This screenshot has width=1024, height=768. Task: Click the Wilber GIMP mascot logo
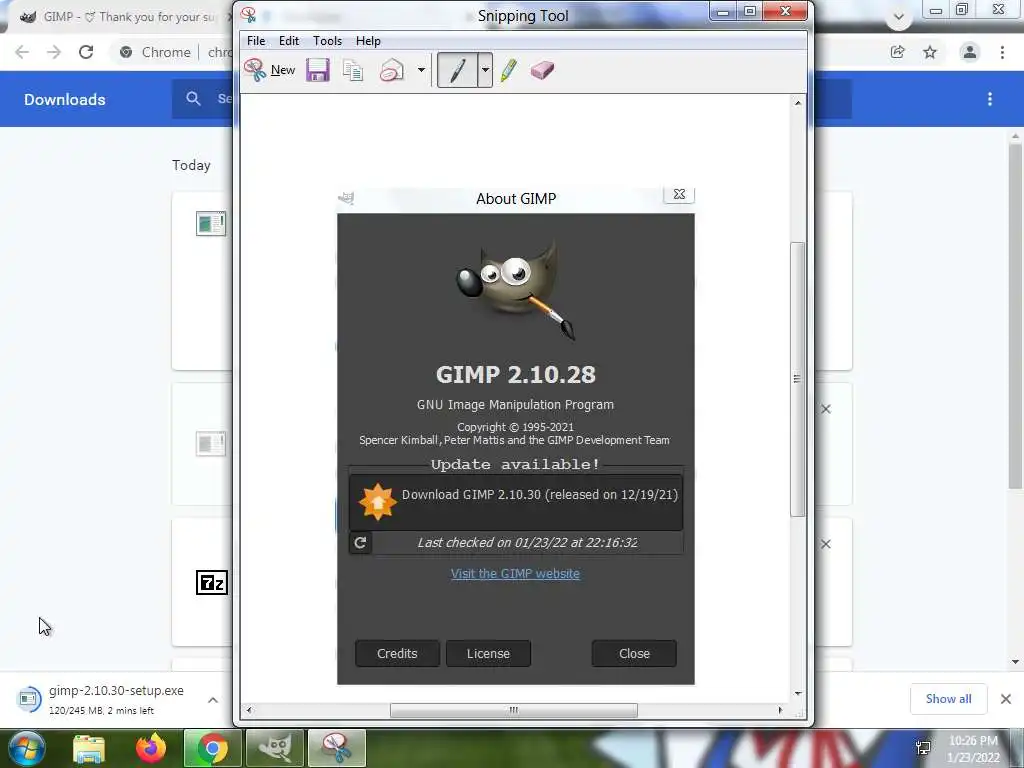coord(516,289)
